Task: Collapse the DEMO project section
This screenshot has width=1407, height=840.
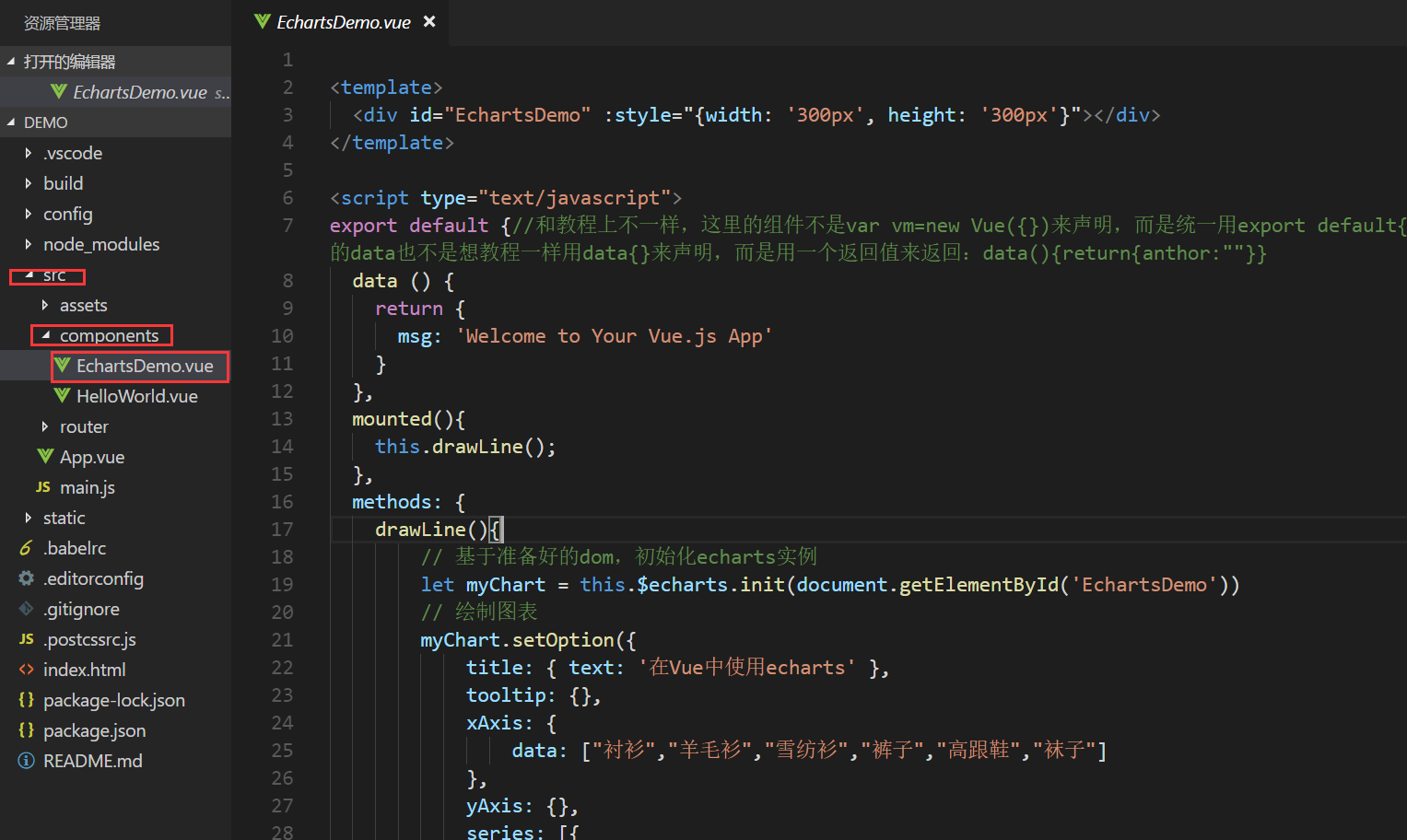Action: click(11, 122)
